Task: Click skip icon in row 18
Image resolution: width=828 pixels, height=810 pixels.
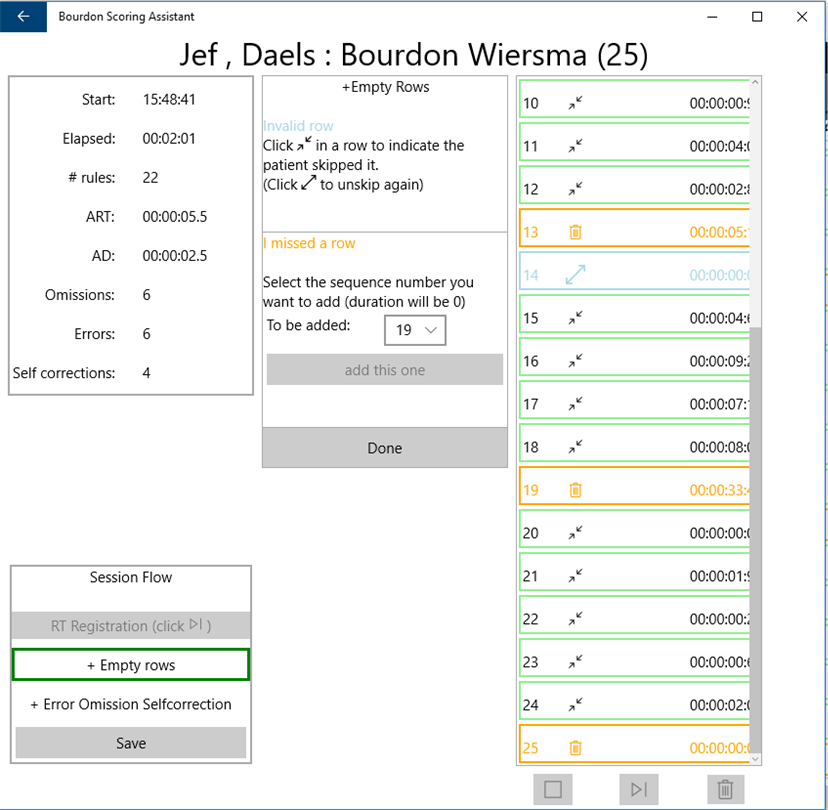Action: click(576, 447)
